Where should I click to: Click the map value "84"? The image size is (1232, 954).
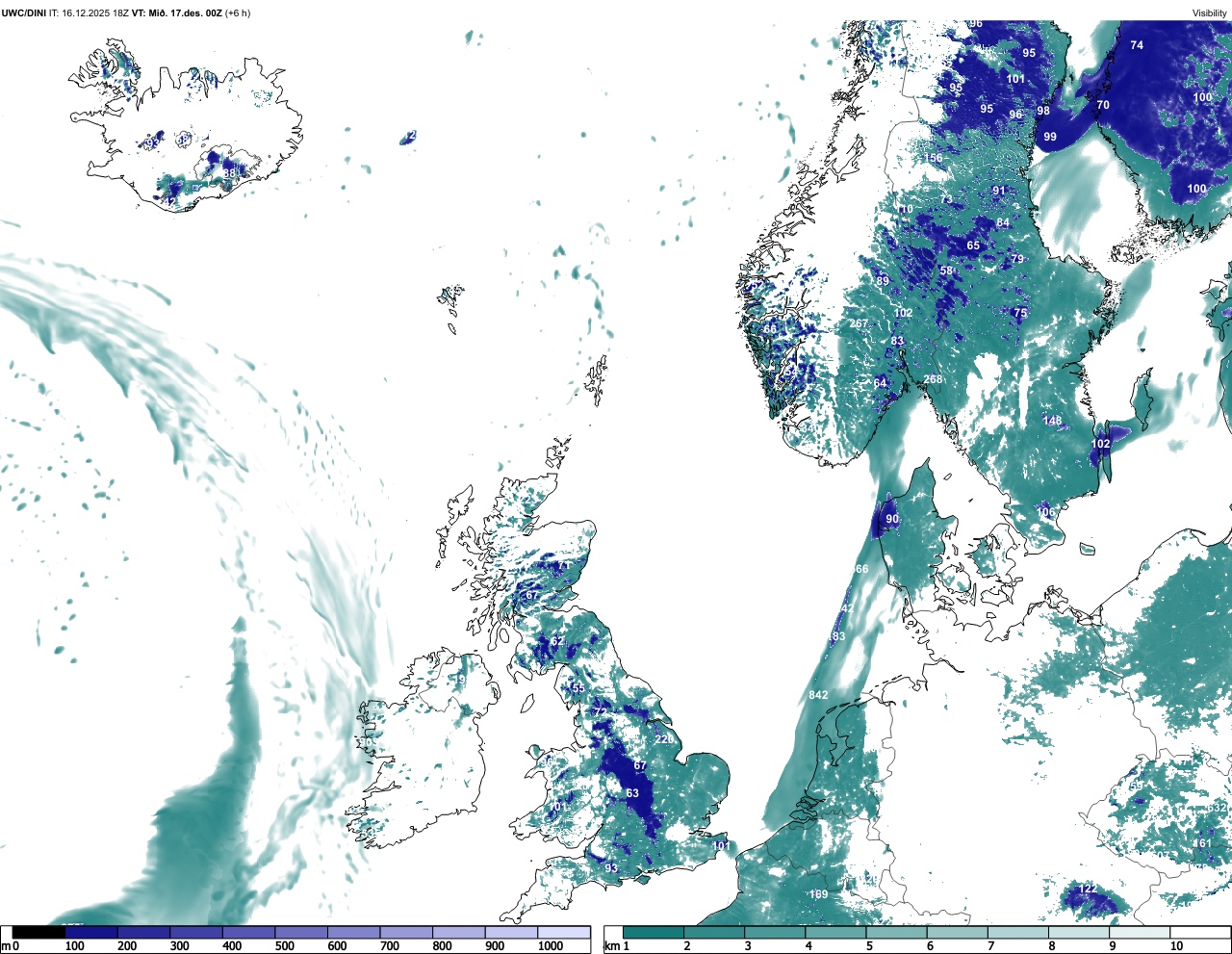(x=1003, y=222)
